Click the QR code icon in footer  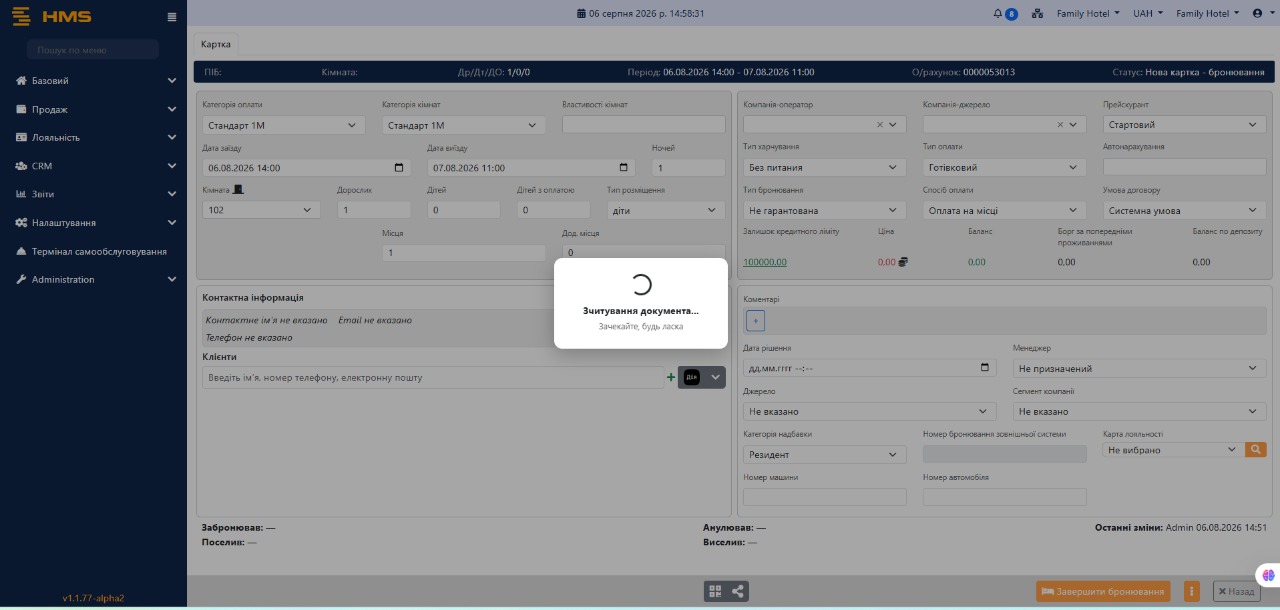pos(714,591)
